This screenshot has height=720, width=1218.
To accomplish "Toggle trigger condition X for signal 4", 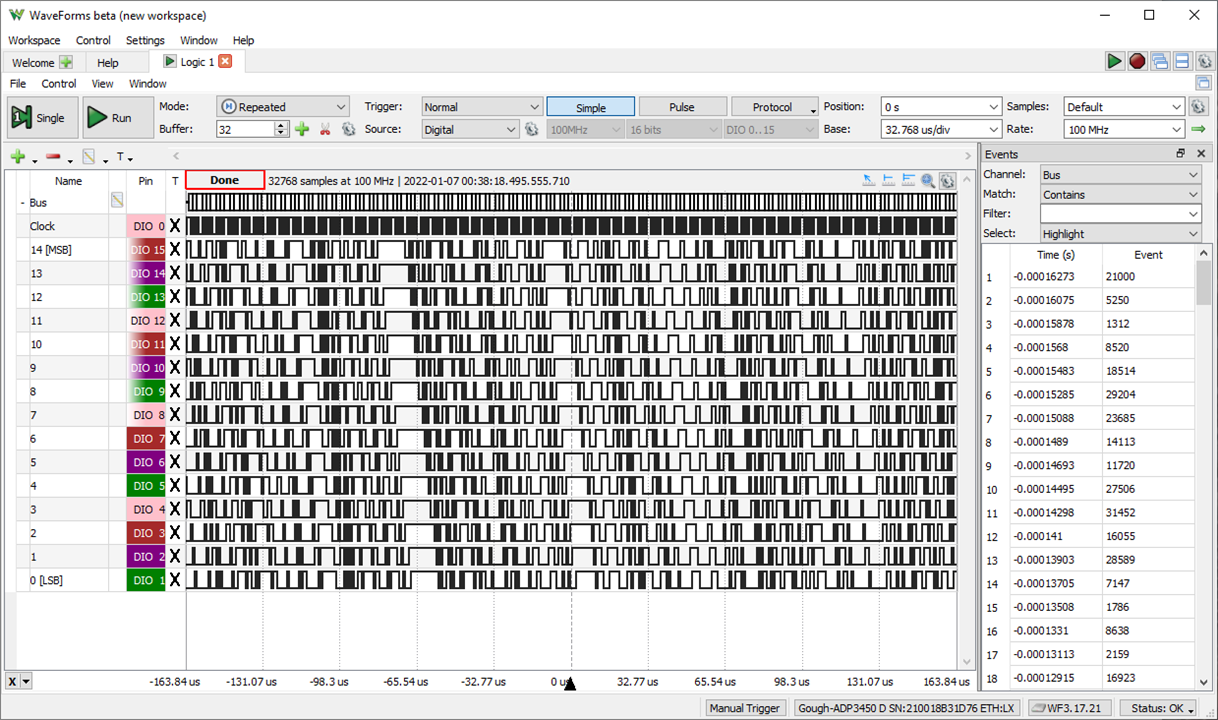I will click(x=175, y=485).
